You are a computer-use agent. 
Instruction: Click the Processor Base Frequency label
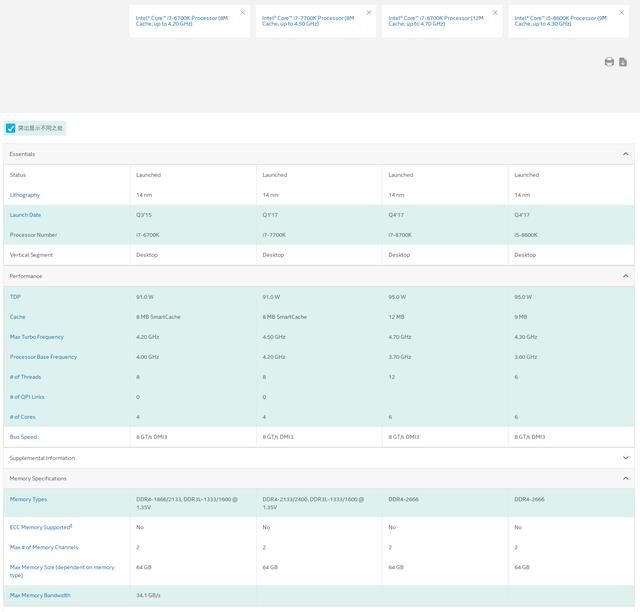click(43, 357)
